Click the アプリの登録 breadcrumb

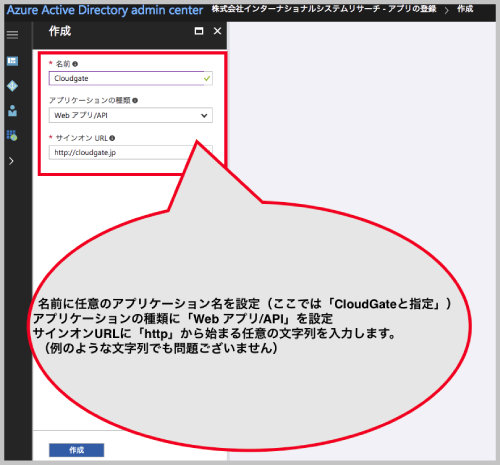coord(412,9)
